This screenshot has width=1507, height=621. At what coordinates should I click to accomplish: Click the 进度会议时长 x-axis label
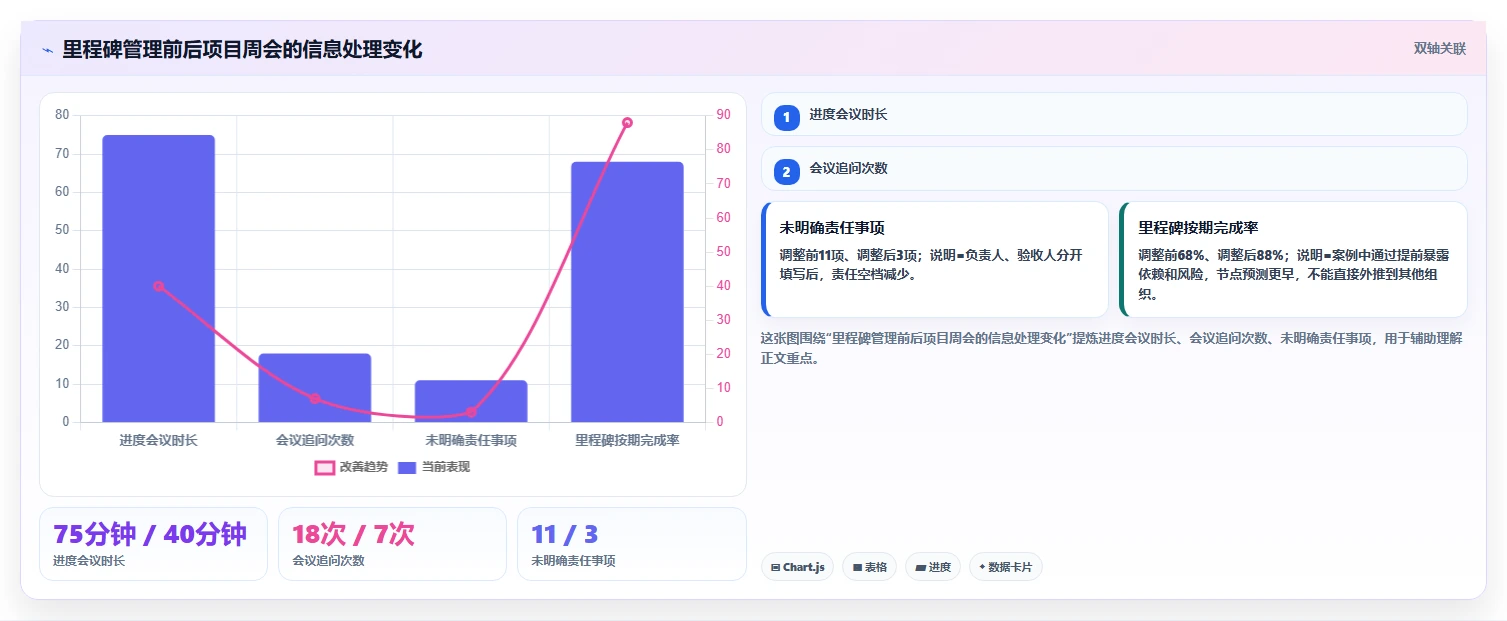[x=158, y=440]
